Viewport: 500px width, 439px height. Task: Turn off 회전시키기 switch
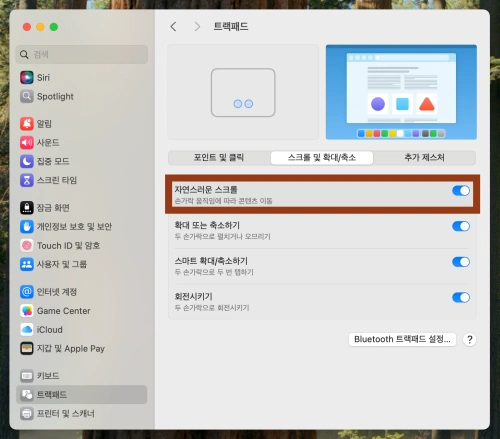point(461,297)
